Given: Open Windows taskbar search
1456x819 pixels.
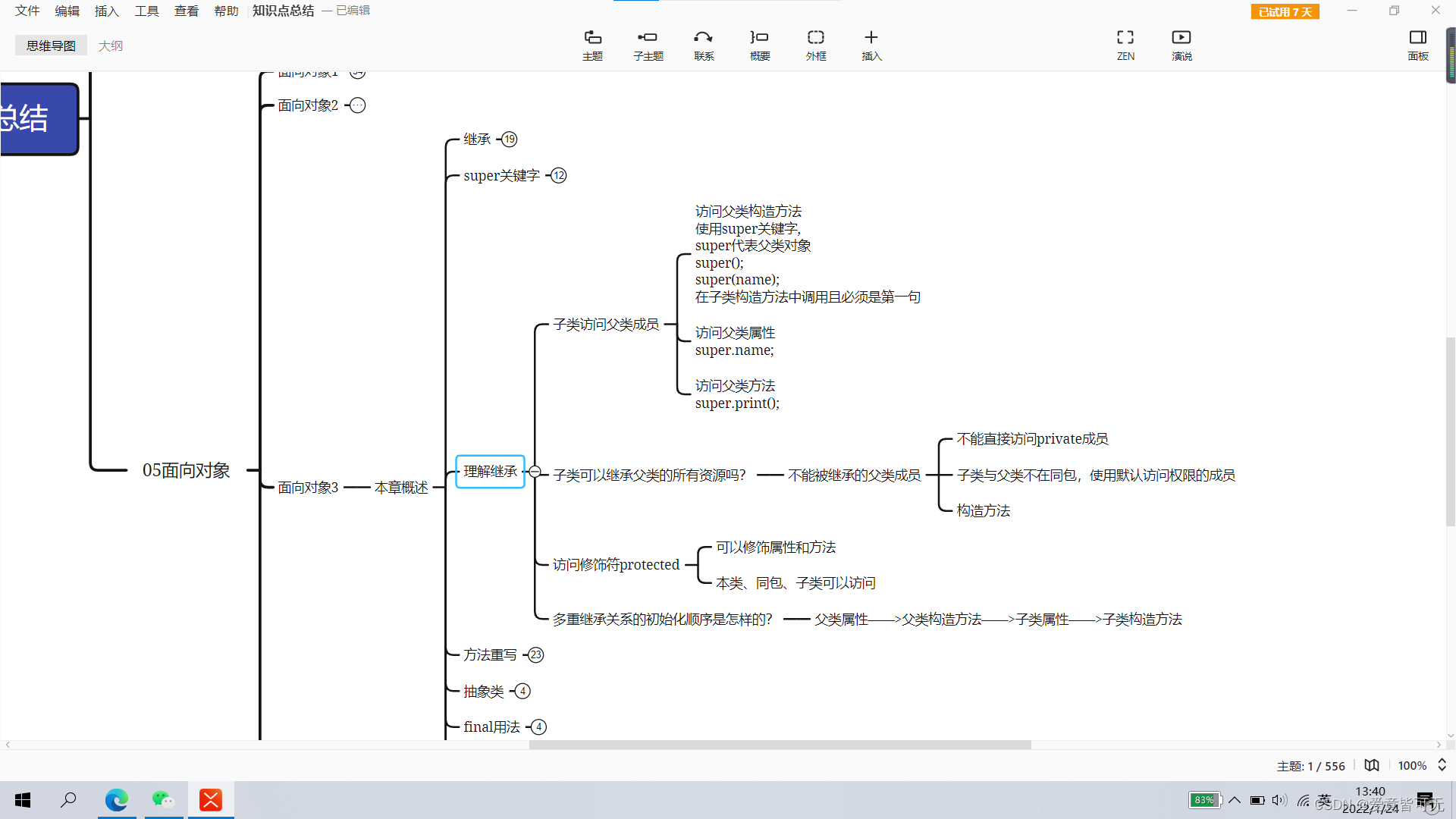Looking at the screenshot, I should tap(69, 800).
